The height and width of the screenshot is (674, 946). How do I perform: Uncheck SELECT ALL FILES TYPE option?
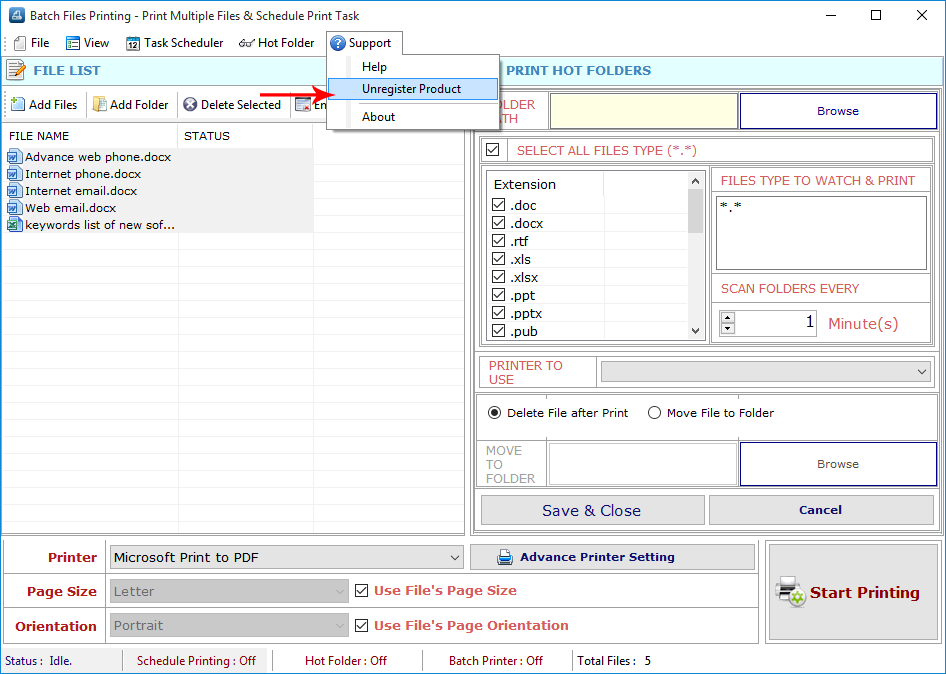494,148
